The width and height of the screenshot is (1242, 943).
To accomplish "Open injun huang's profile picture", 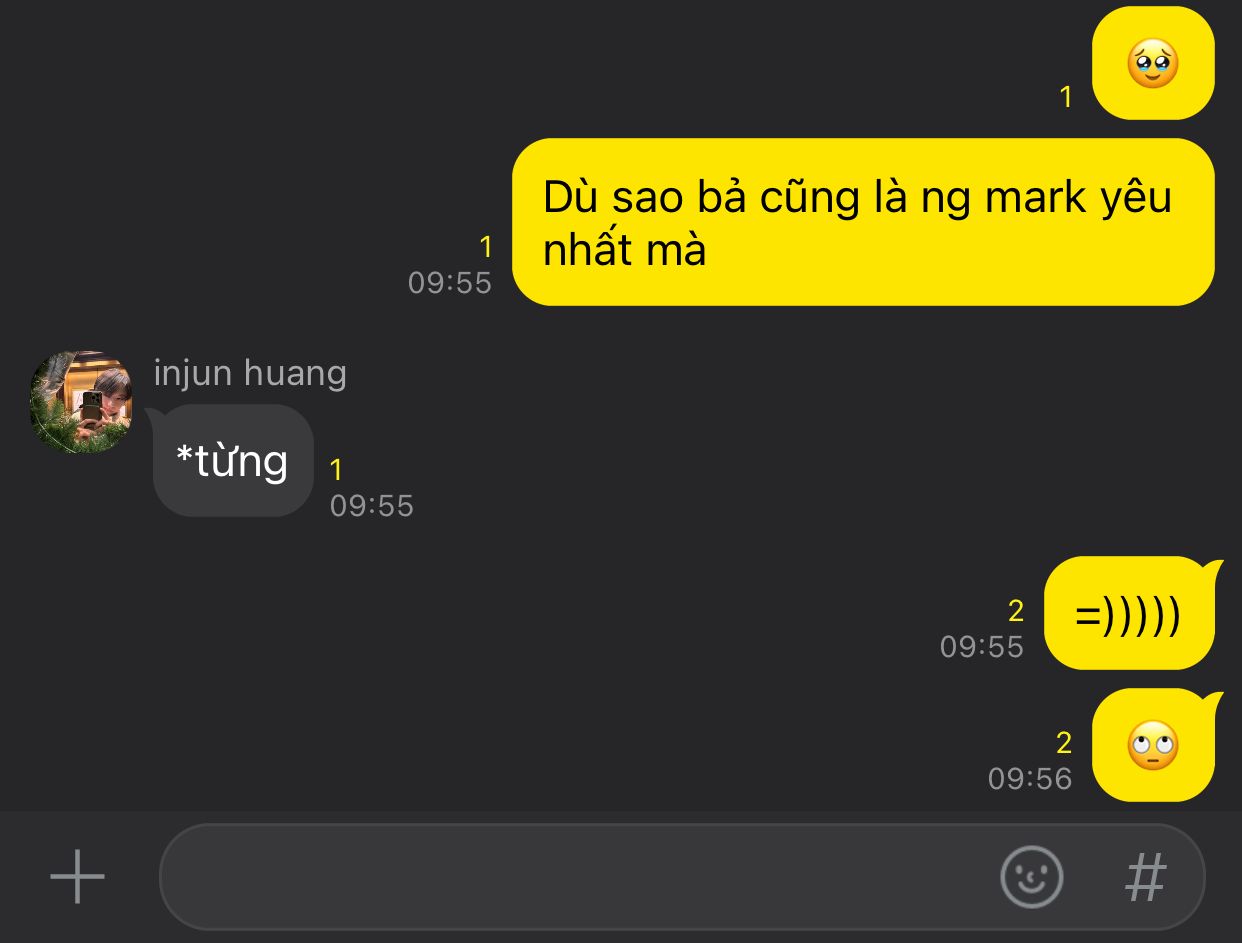I will pyautogui.click(x=82, y=402).
